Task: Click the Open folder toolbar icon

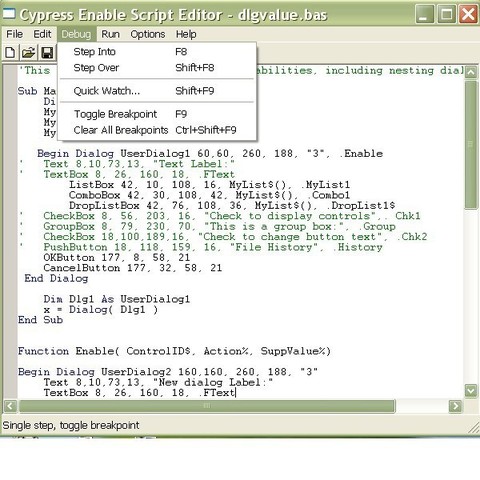Action: [x=29, y=53]
